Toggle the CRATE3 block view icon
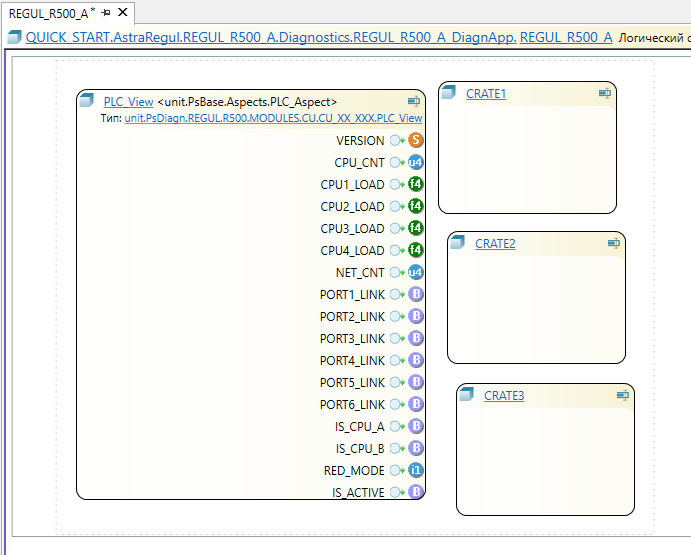The height and width of the screenshot is (555, 691). [x=622, y=396]
